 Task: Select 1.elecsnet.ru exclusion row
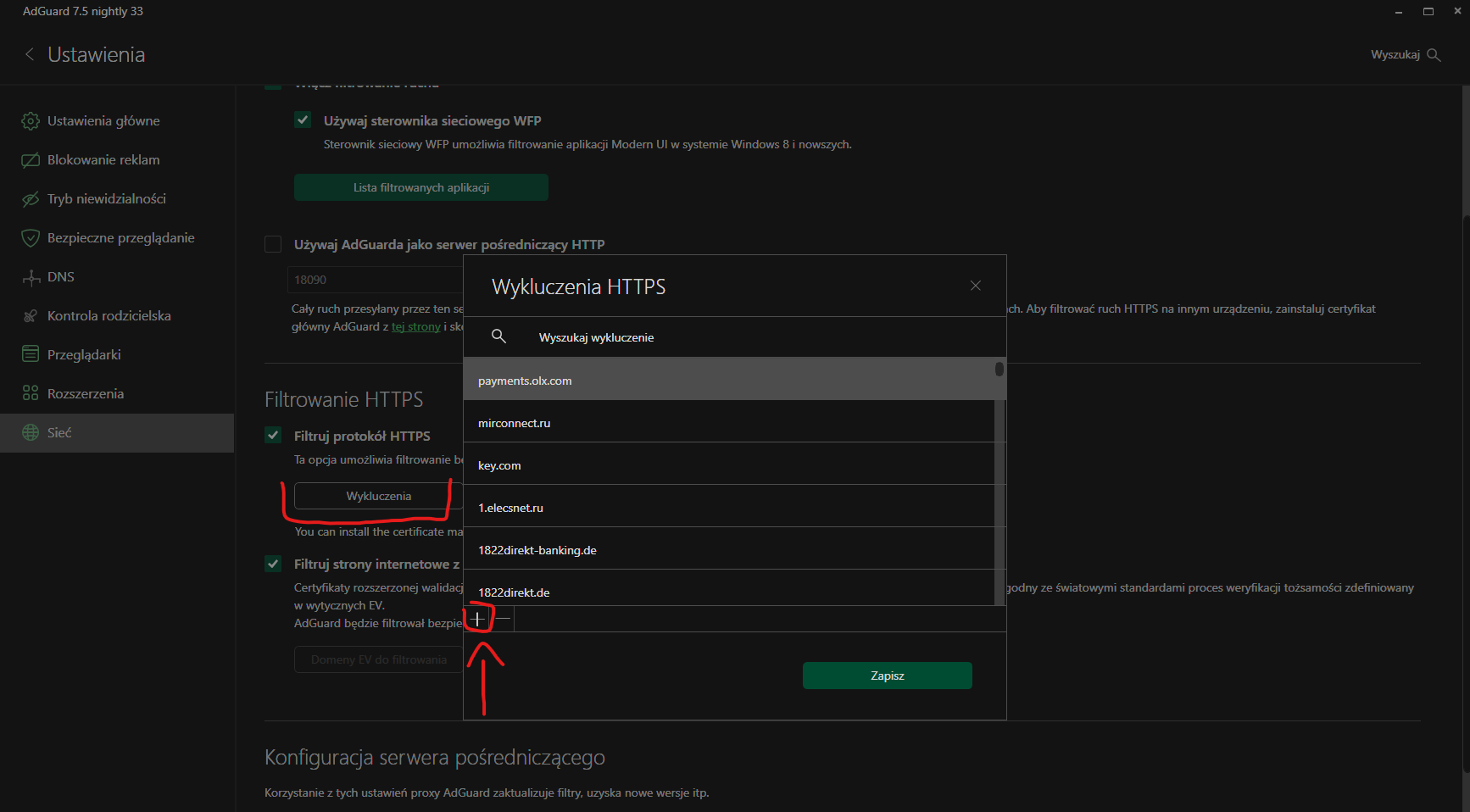(x=729, y=506)
